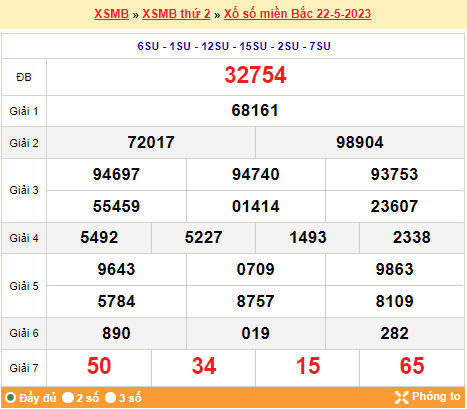Click the special prize number 32754

coord(255,75)
